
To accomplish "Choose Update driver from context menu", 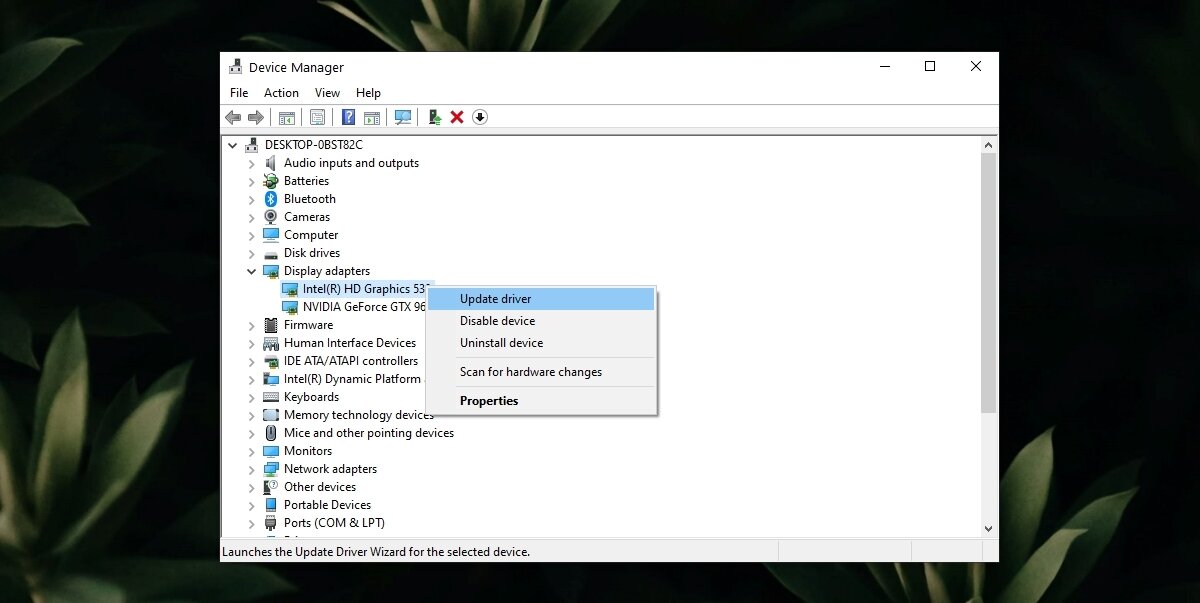I will (495, 299).
